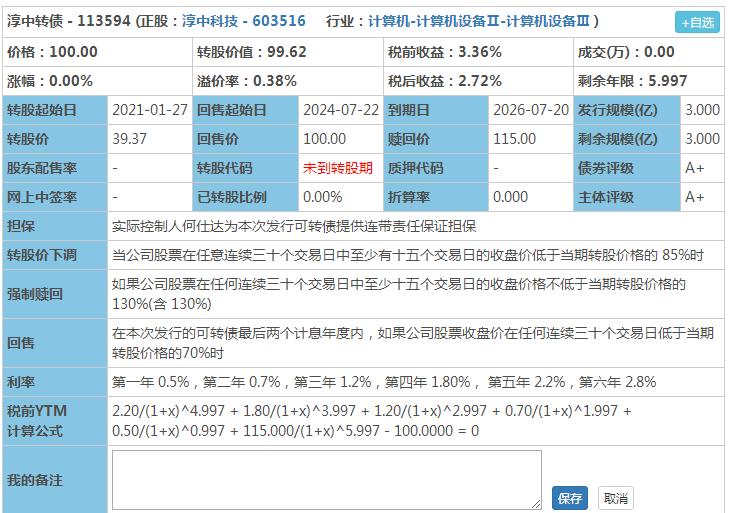Screen dimensions: 736x513
Task: Select 转股起始日 date 2021-01-27
Action: coord(150,110)
